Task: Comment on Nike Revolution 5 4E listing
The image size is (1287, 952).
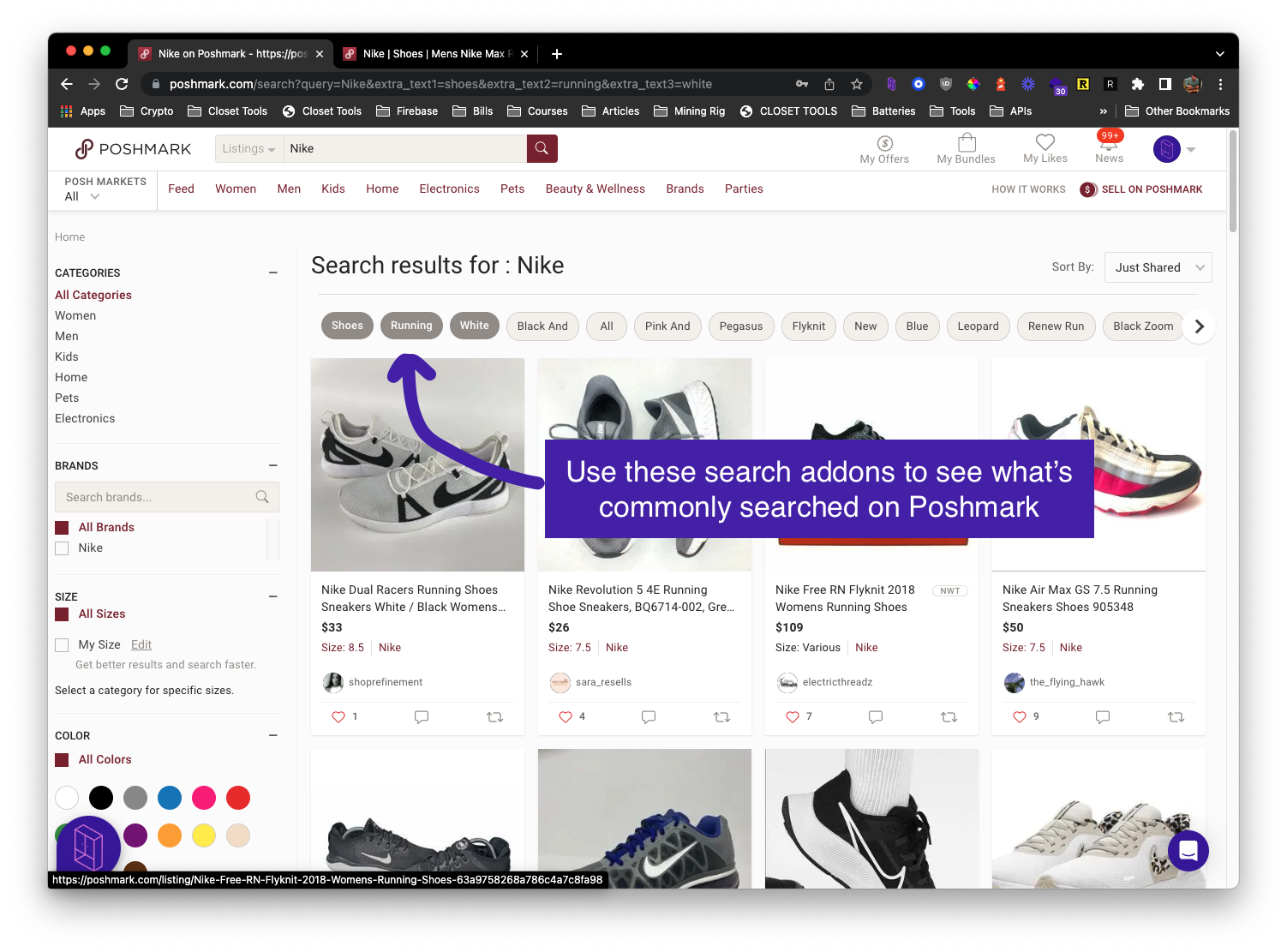Action: coord(649,717)
